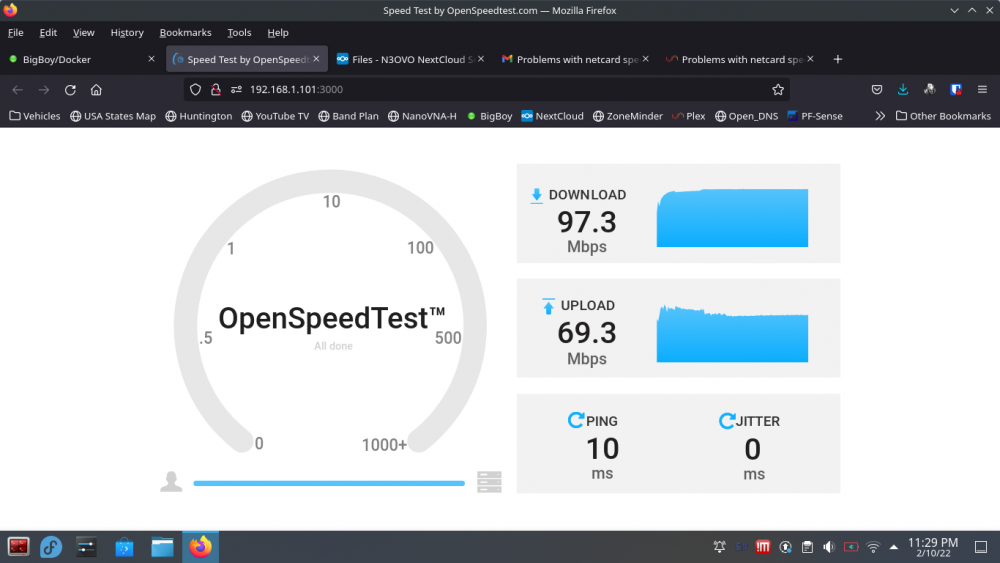Viewport: 1000px width, 563px height.
Task: Open the tracking protection shield icon
Action: (x=196, y=90)
